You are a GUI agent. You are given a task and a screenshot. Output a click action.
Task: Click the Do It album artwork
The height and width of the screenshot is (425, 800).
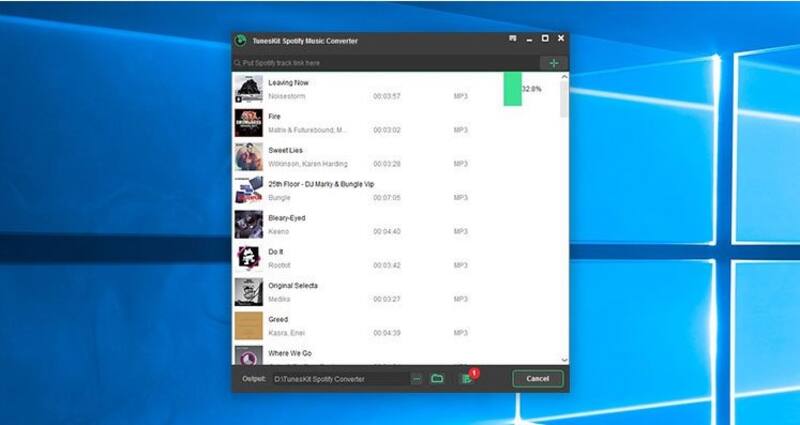click(248, 258)
